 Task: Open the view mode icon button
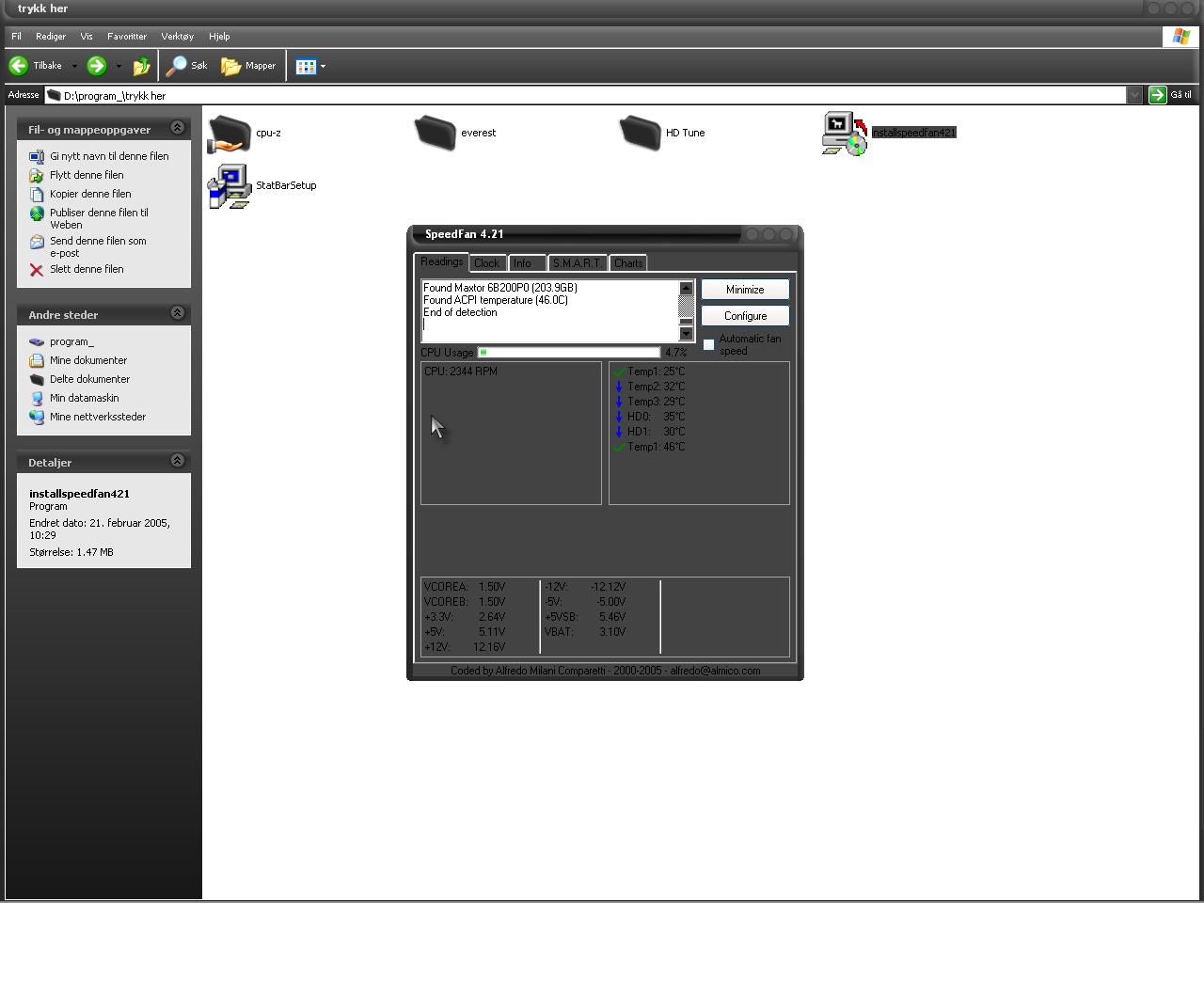tap(306, 66)
